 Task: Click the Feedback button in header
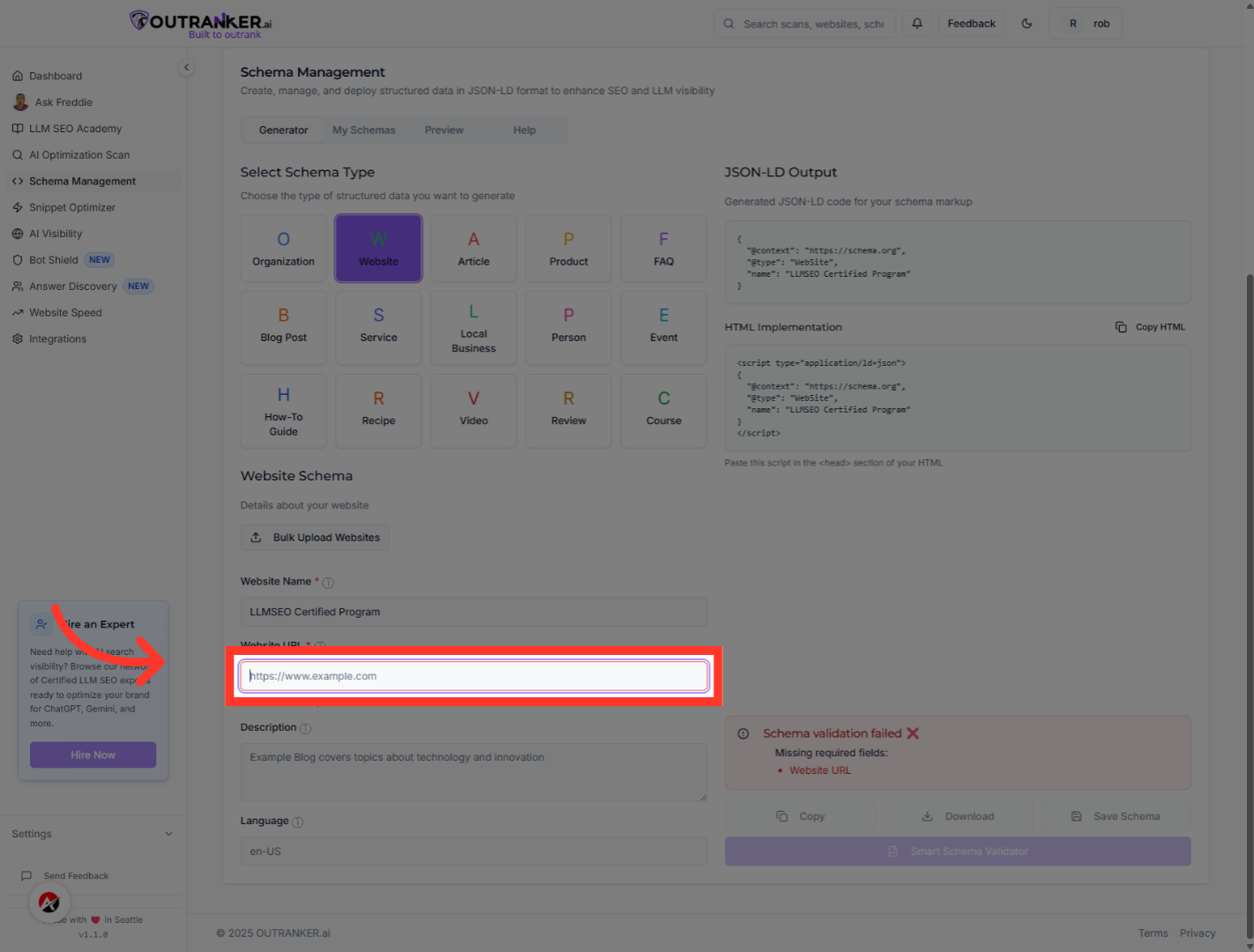(x=972, y=24)
